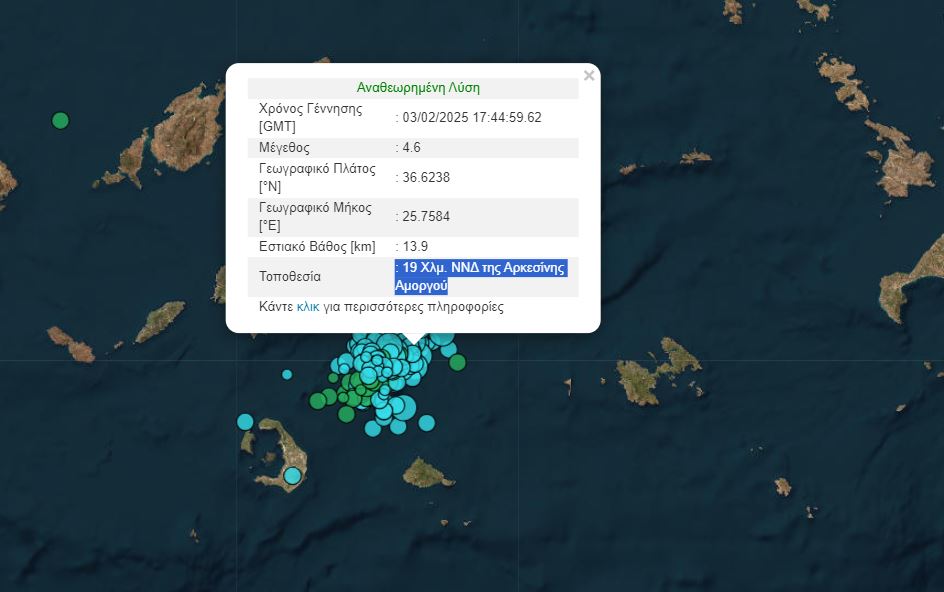This screenshot has width=944, height=592.
Task: Click the focal depth value 13.9
Action: tap(414, 246)
